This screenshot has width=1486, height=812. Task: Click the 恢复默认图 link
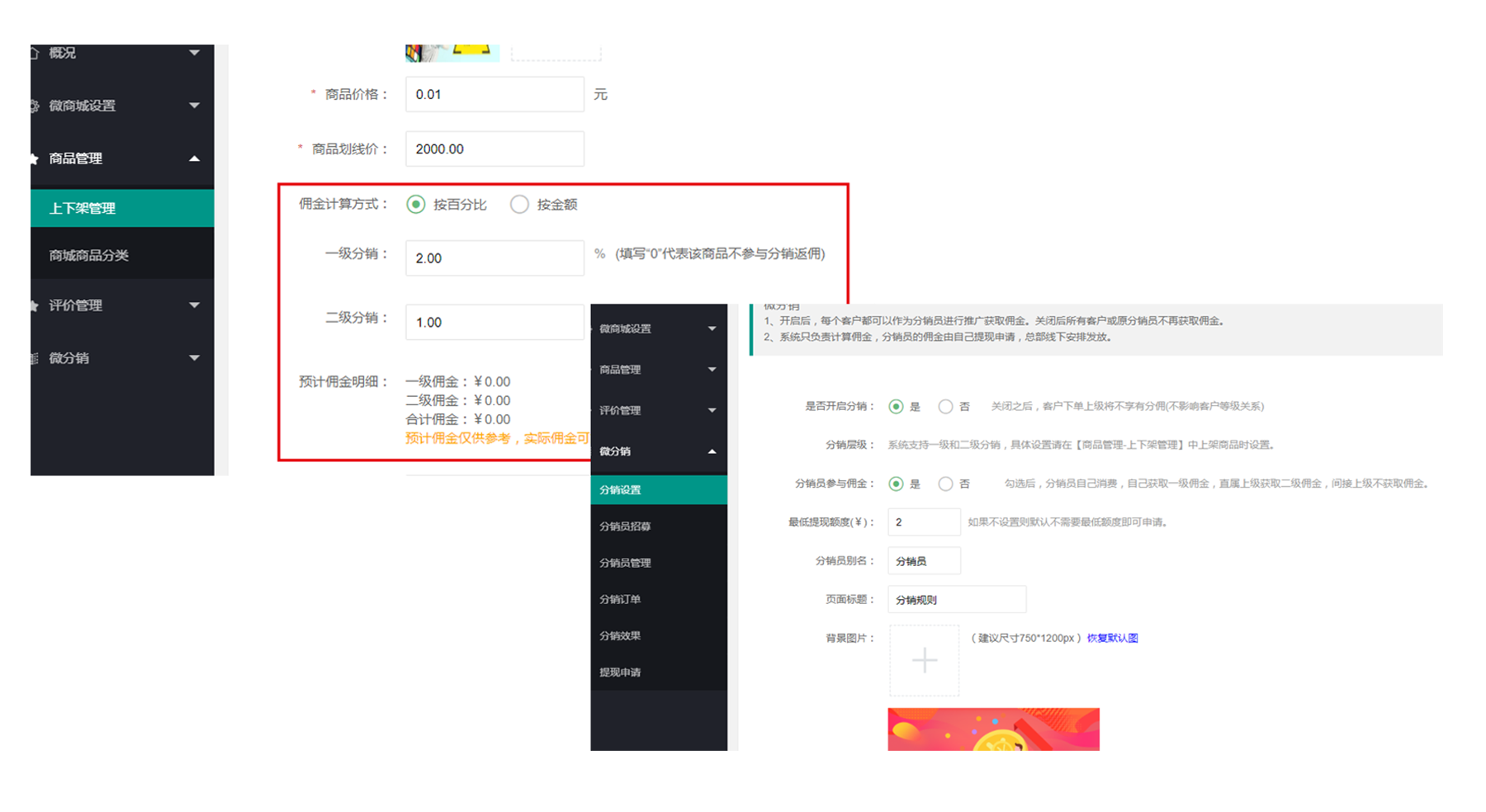click(x=1112, y=638)
